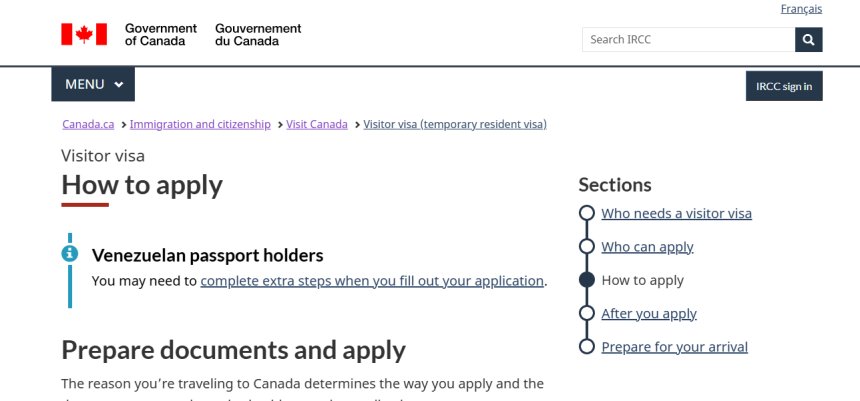
Task: Open the 'Visit Canada' breadcrumb link
Action: click(x=317, y=125)
